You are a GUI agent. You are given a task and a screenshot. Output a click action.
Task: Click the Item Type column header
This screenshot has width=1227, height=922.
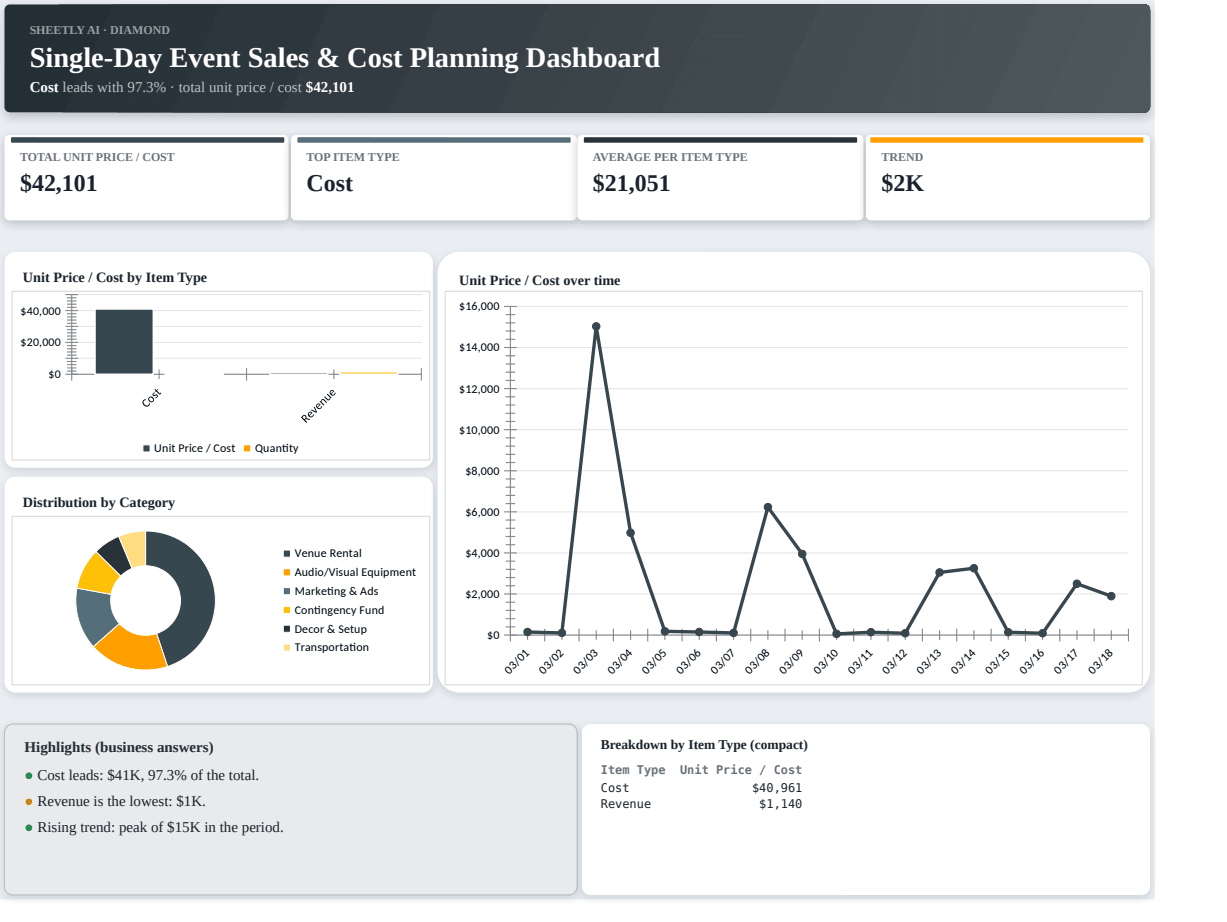click(633, 770)
